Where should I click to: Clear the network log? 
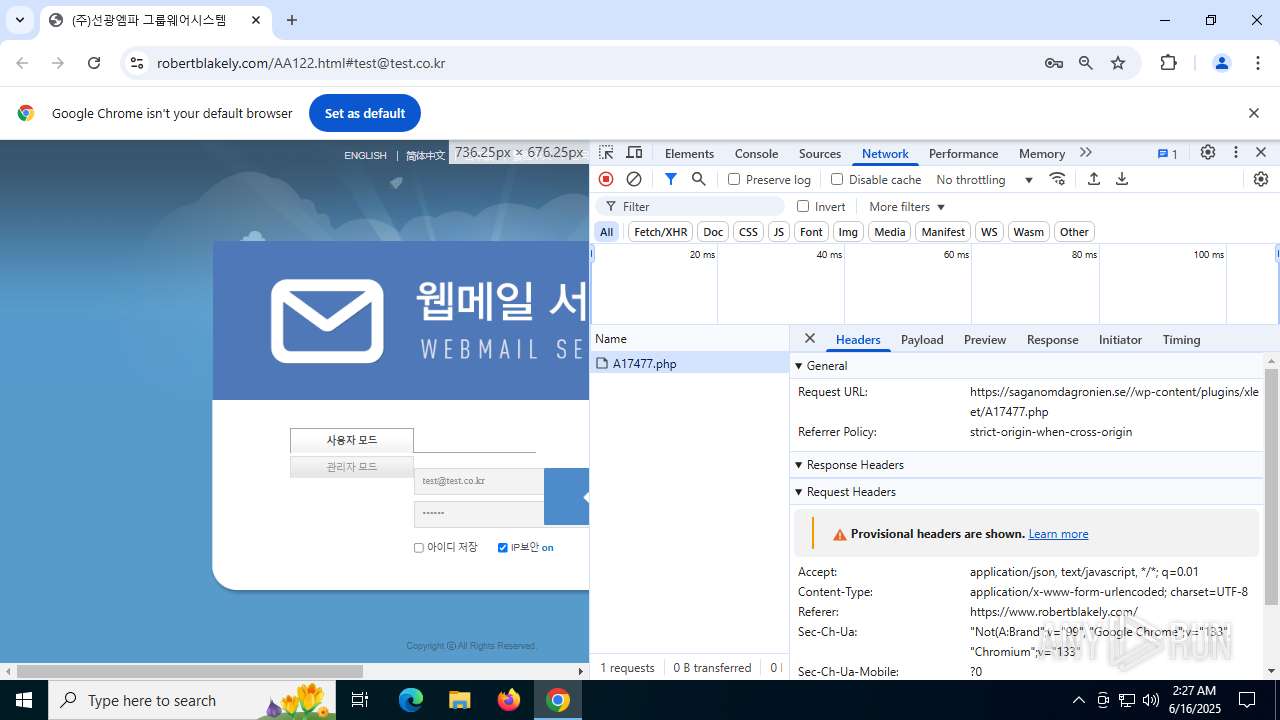pyautogui.click(x=634, y=179)
